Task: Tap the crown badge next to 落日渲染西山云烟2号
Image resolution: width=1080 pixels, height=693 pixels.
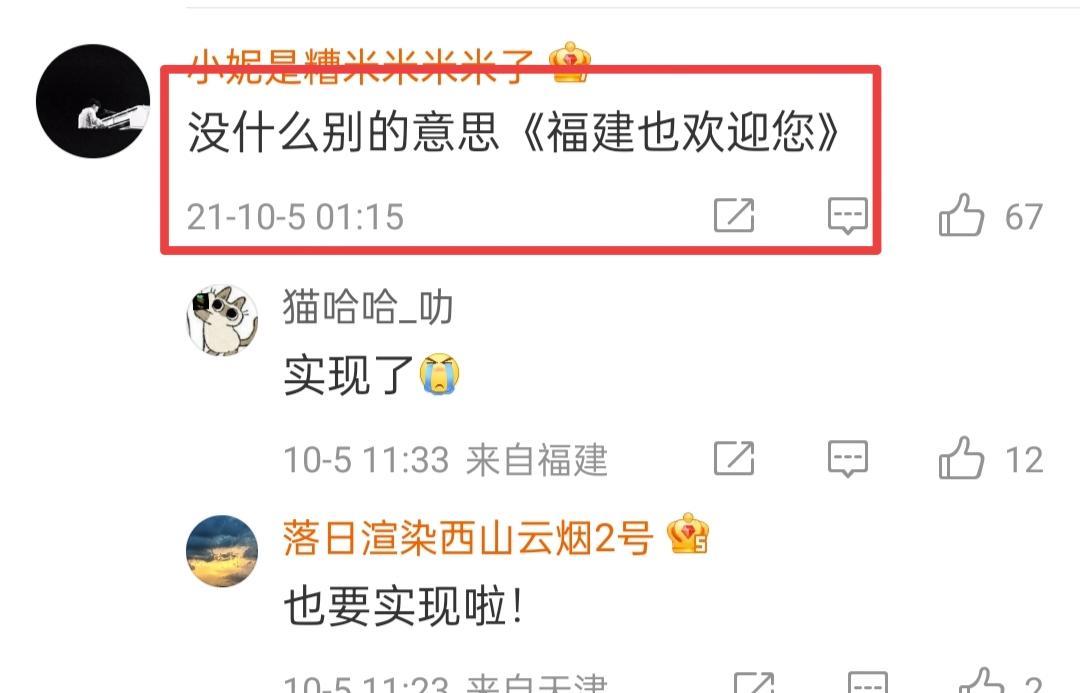Action: 687,533
